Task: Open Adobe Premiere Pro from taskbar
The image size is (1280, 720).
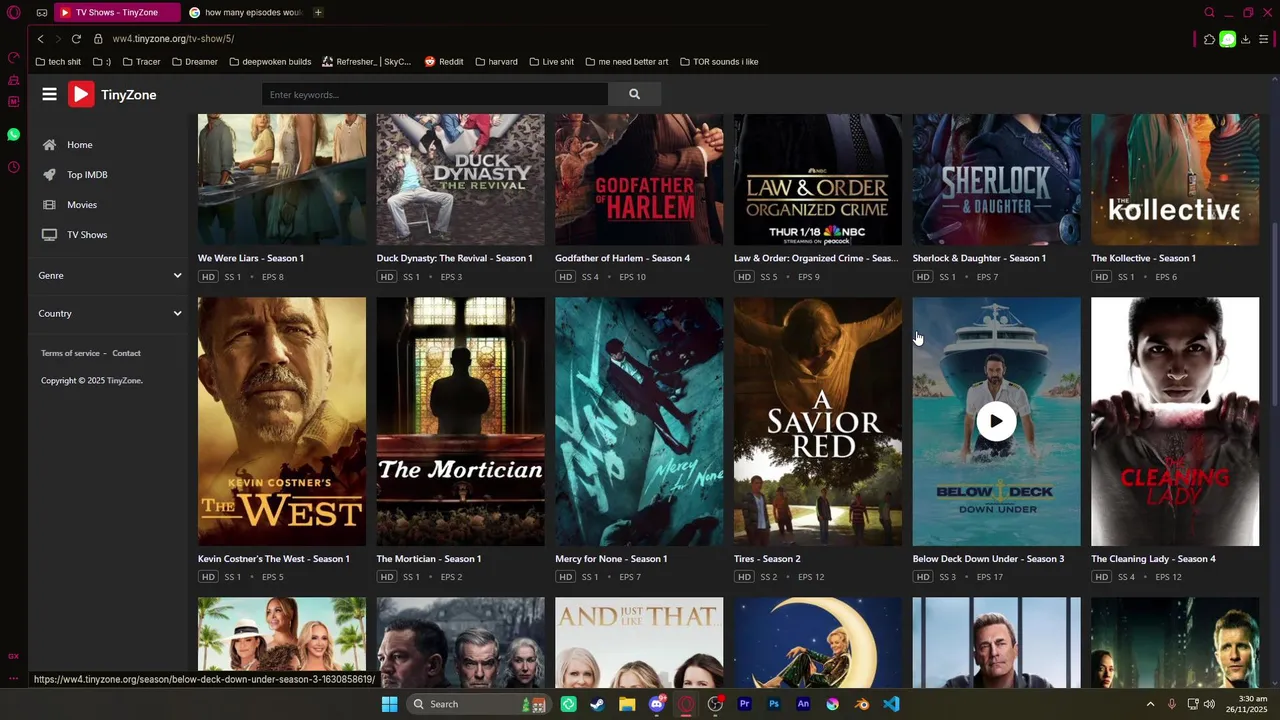Action: click(744, 704)
